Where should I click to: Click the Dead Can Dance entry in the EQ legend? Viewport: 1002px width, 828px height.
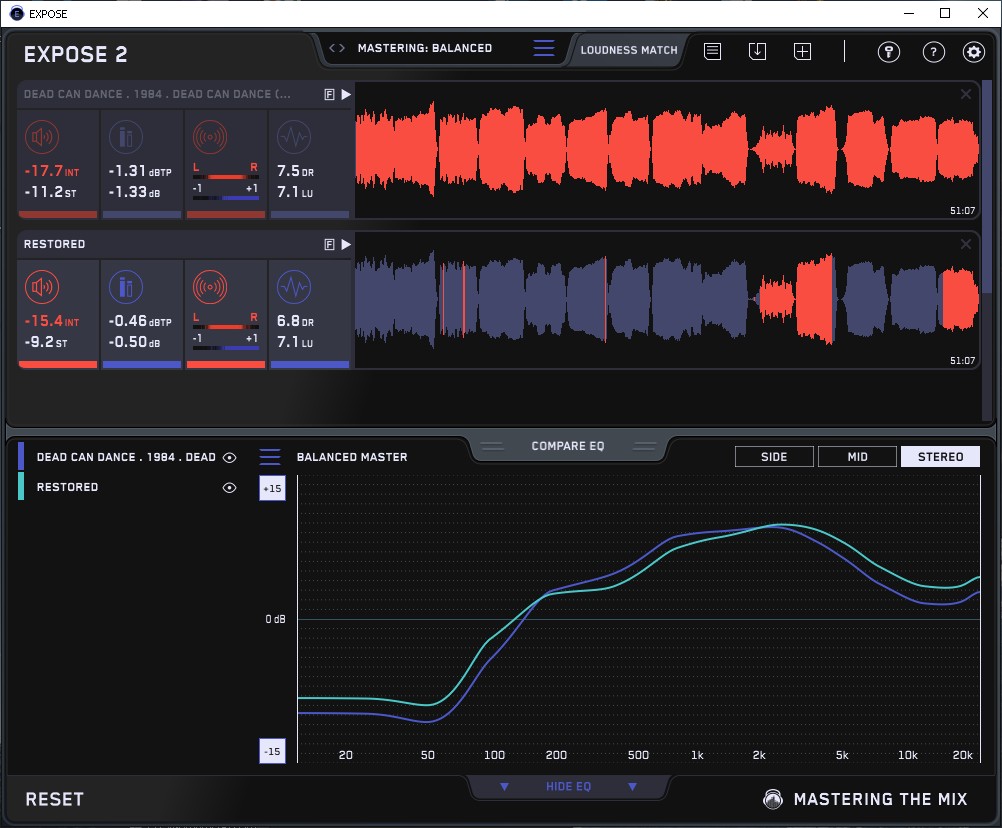pyautogui.click(x=126, y=457)
